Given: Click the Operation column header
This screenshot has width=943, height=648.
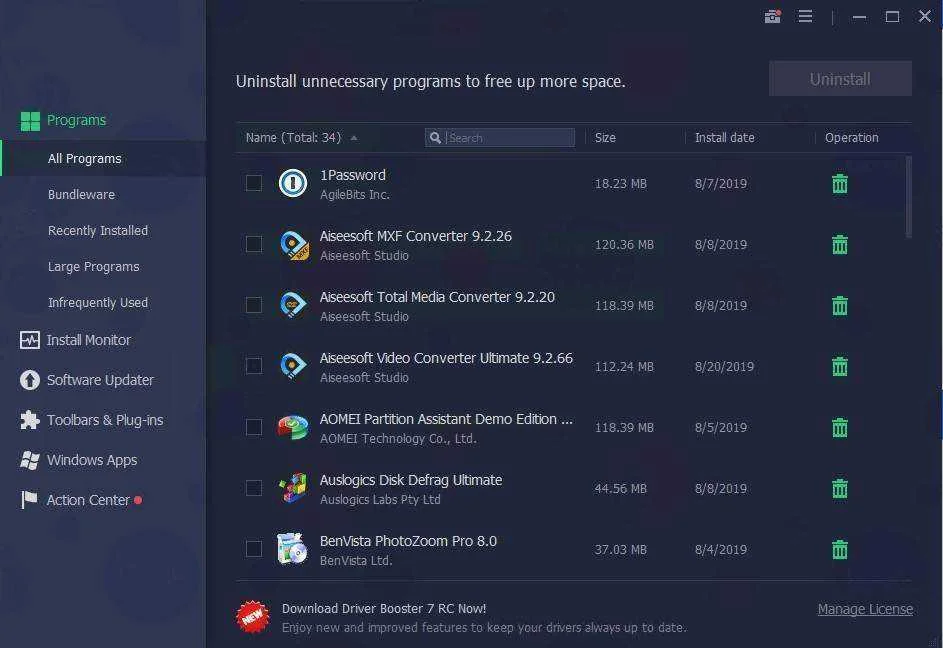Looking at the screenshot, I should (852, 138).
